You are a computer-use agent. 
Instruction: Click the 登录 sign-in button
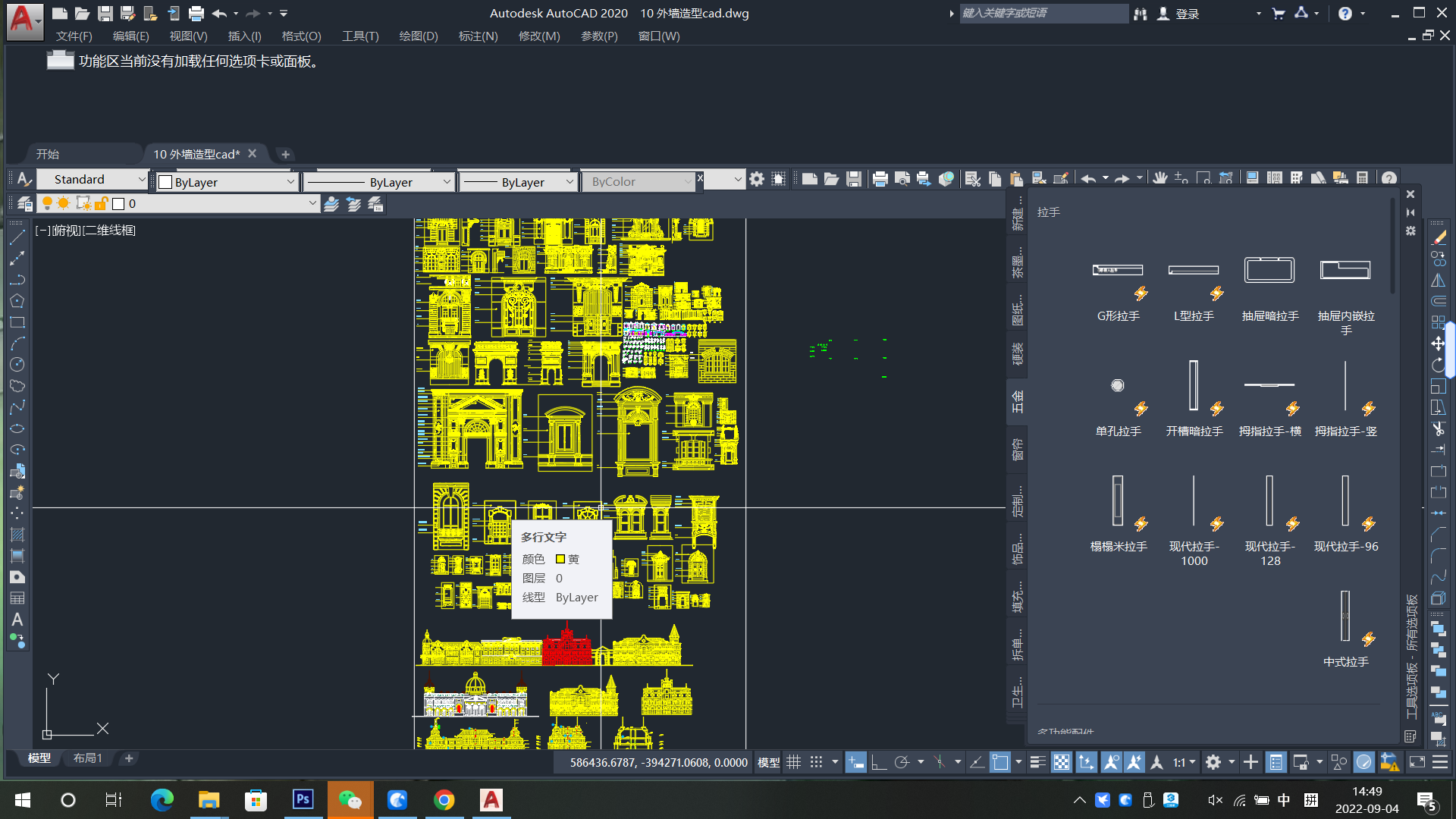pyautogui.click(x=1186, y=14)
